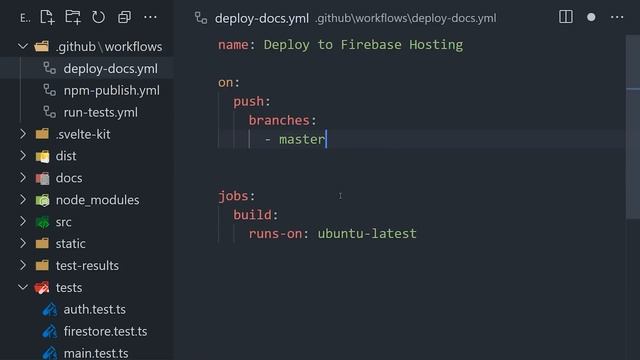Click the workflow icon beside run-tests.yml
This screenshot has height=360, width=640.
click(x=50, y=112)
